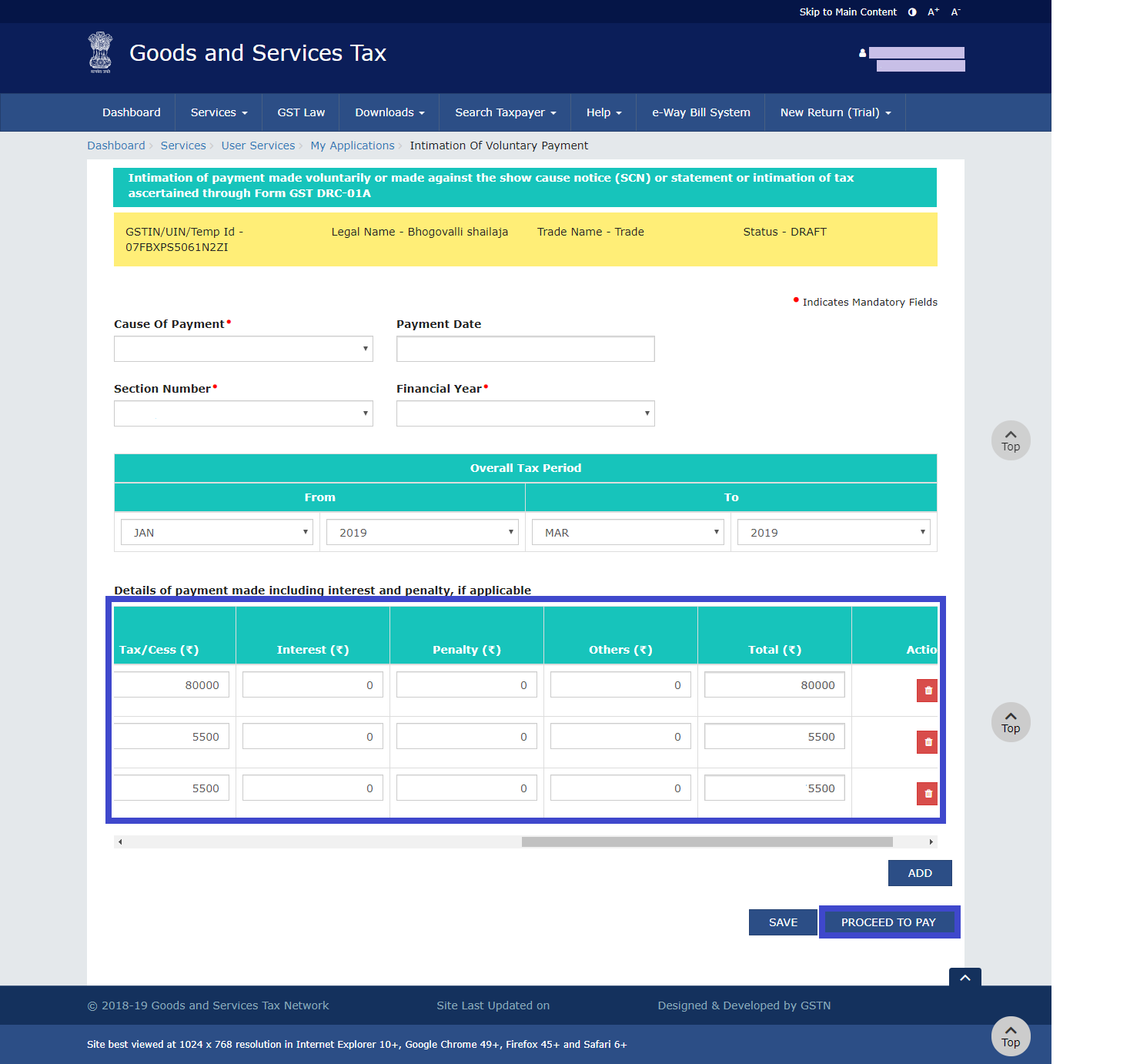
Task: Open the Search Taxpayer menu
Action: [x=505, y=112]
